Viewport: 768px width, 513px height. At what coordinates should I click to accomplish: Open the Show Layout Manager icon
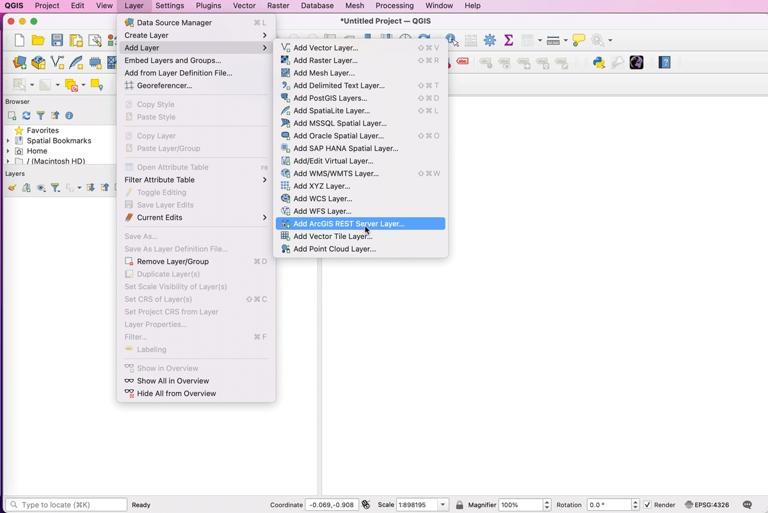[x=95, y=40]
